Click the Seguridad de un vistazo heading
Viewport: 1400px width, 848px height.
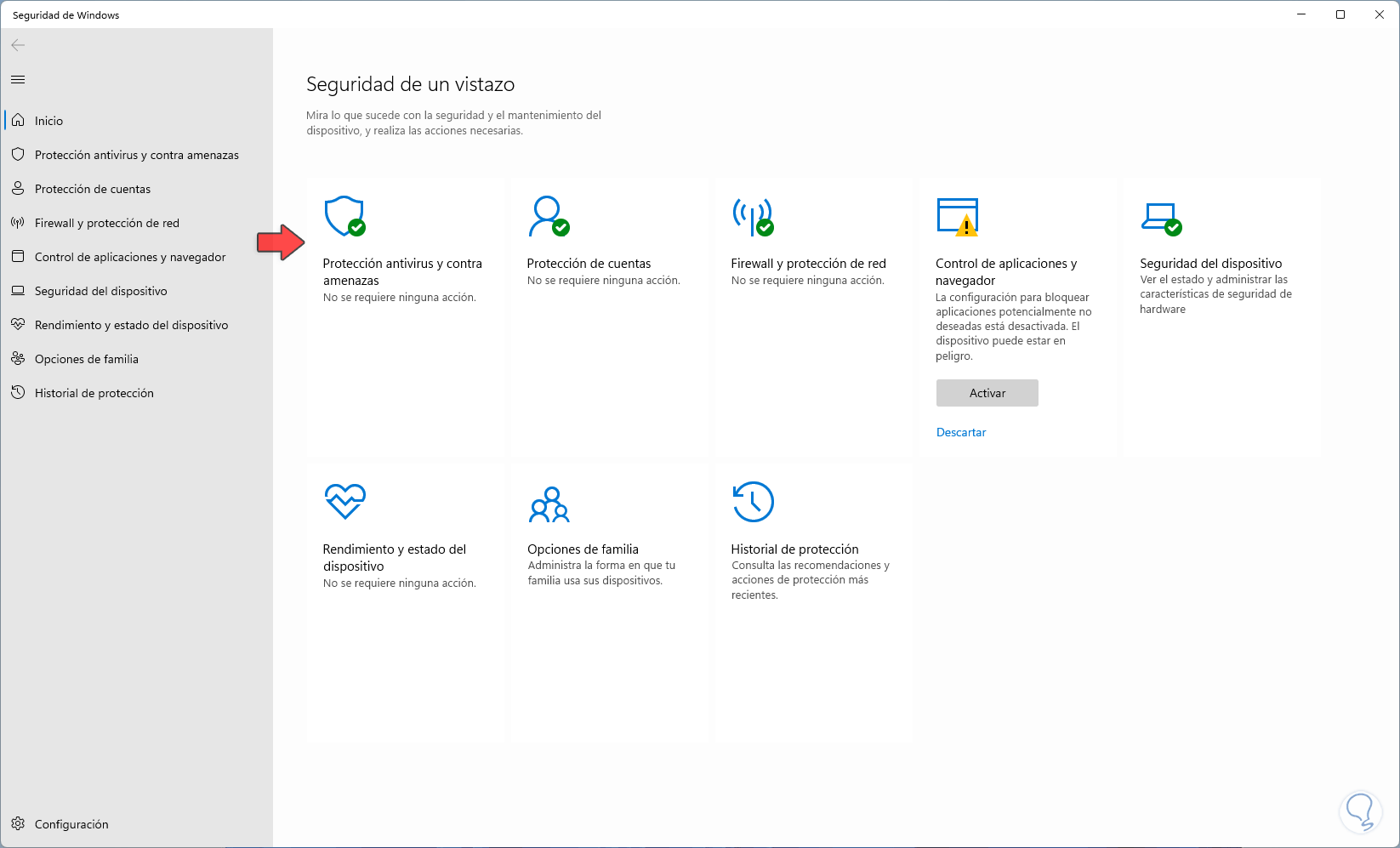(411, 84)
